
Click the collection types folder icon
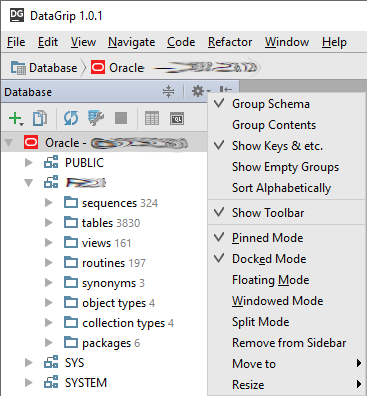pos(71,322)
